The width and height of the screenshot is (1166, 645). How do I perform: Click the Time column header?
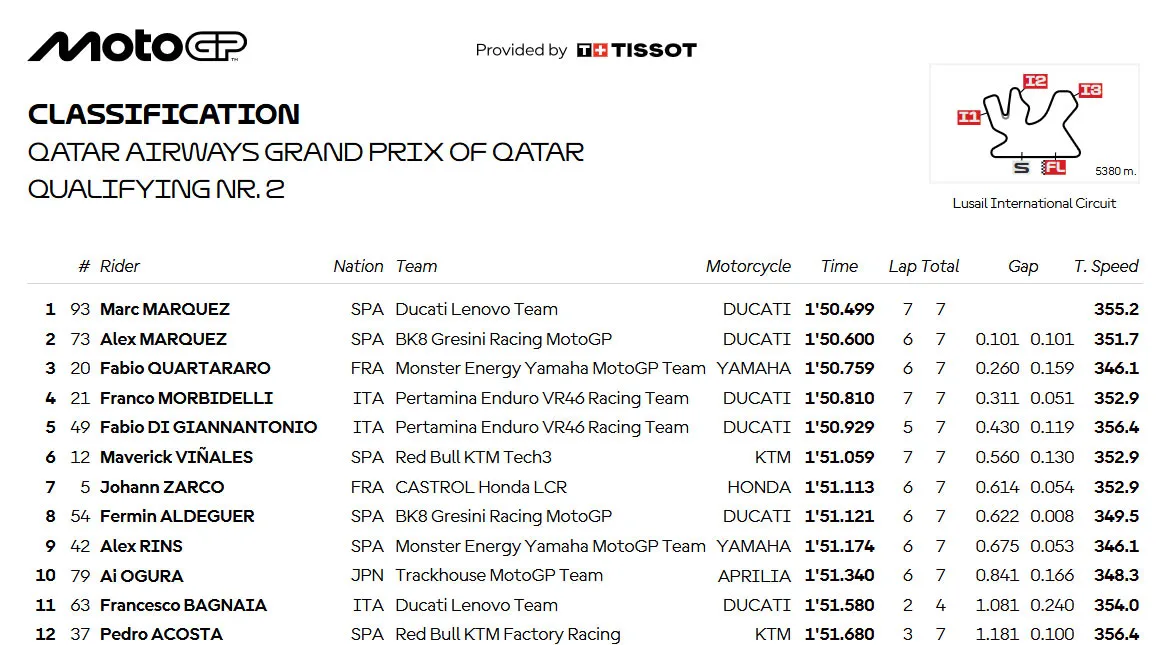coord(839,266)
